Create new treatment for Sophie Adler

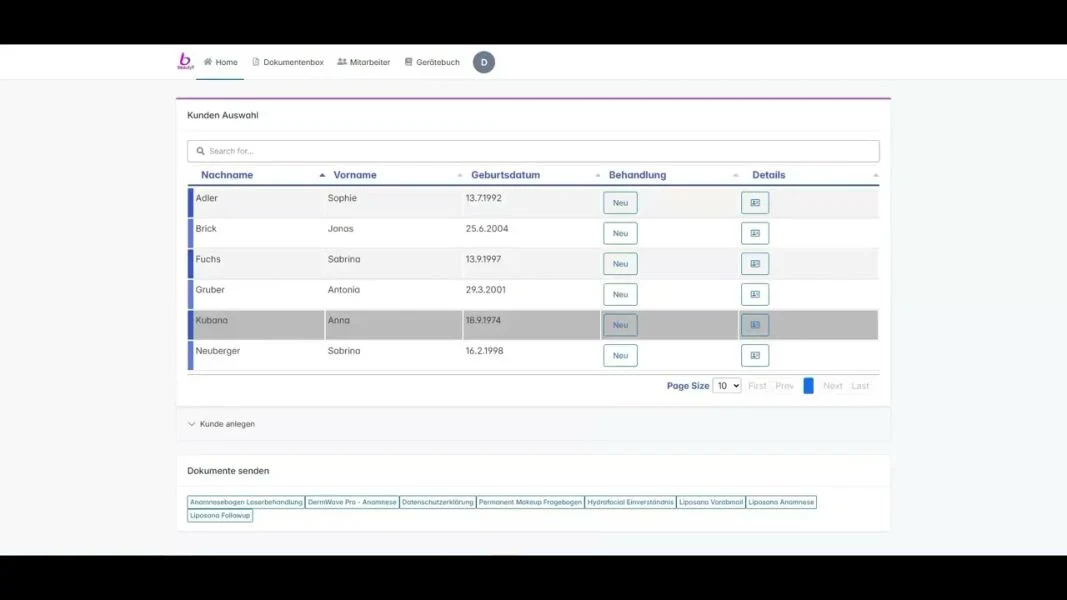pos(620,203)
